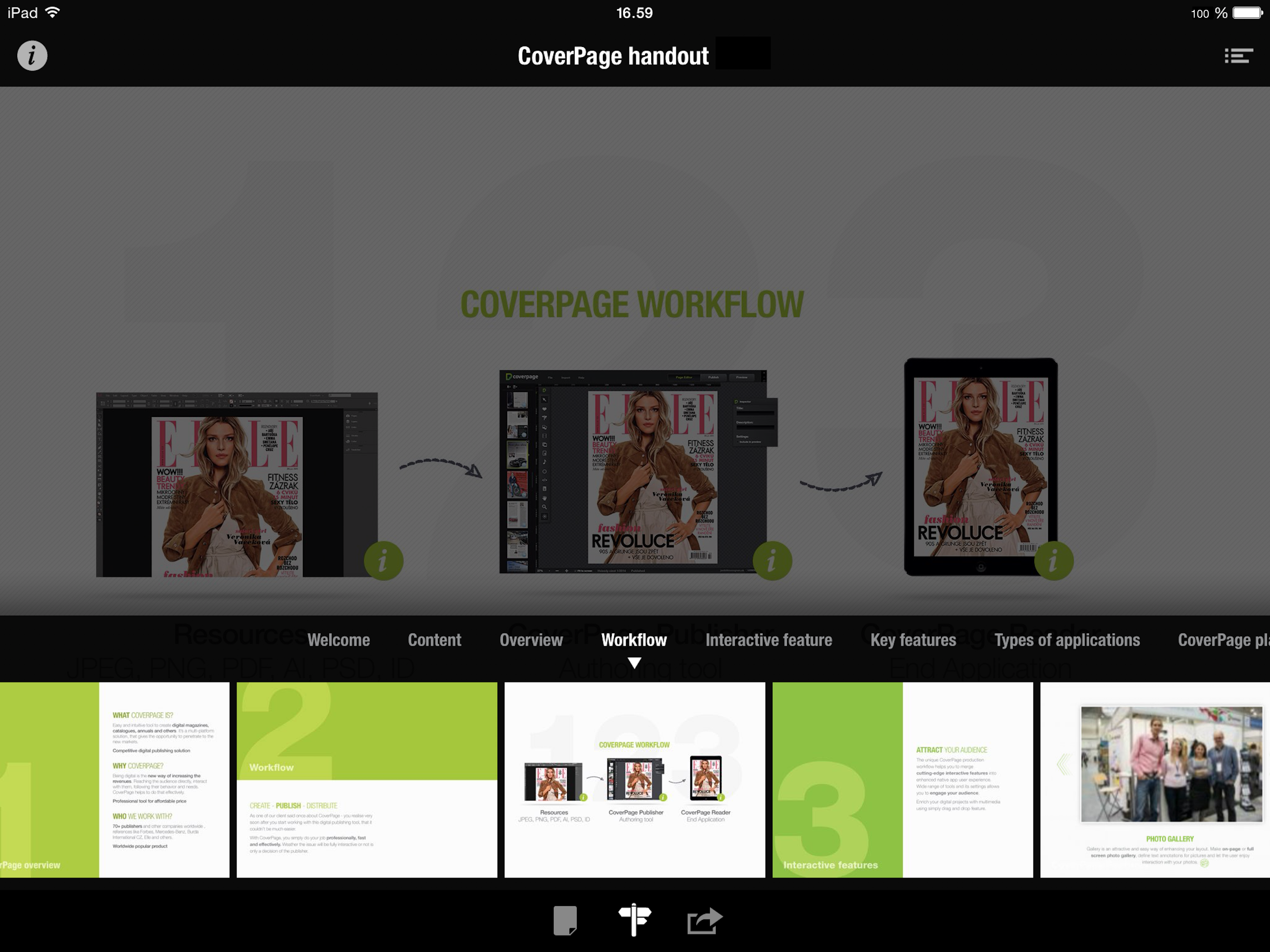Screen dimensions: 1270x952
Task: Open the Photo Gallery page thumbnail
Action: [x=1155, y=780]
